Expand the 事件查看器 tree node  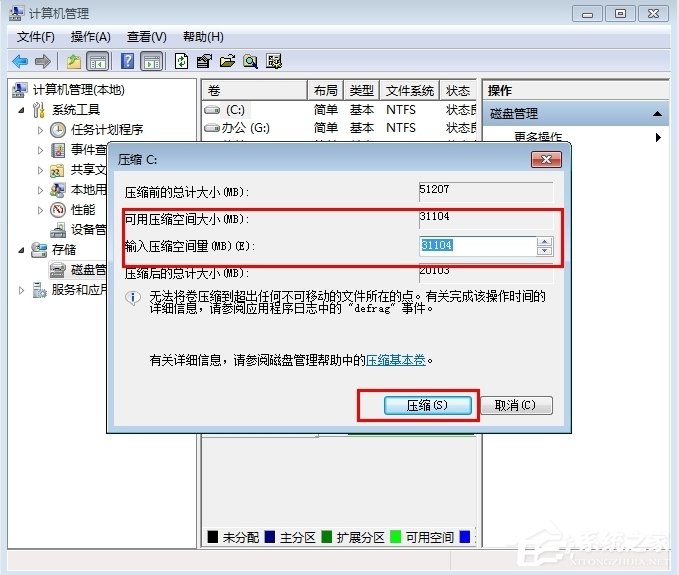40,150
